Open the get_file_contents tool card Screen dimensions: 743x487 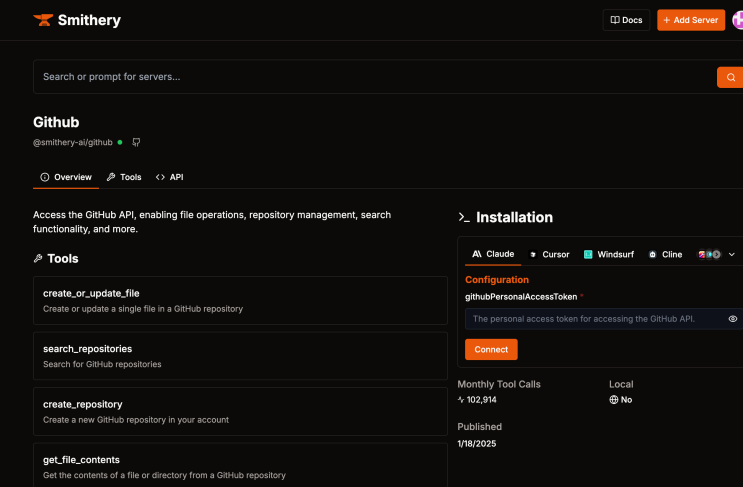click(240, 466)
